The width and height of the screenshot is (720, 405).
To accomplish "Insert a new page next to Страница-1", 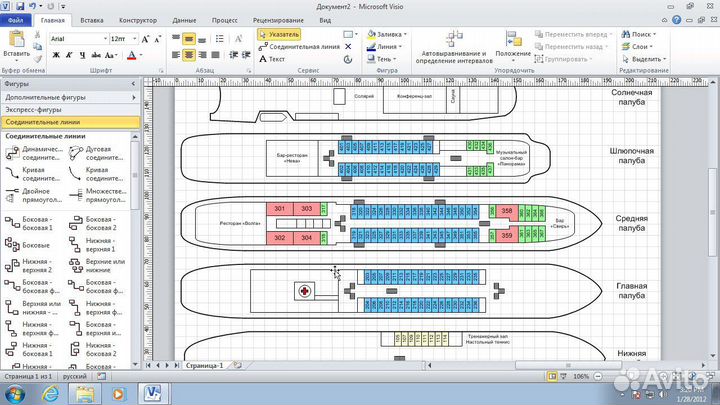I will [x=237, y=366].
